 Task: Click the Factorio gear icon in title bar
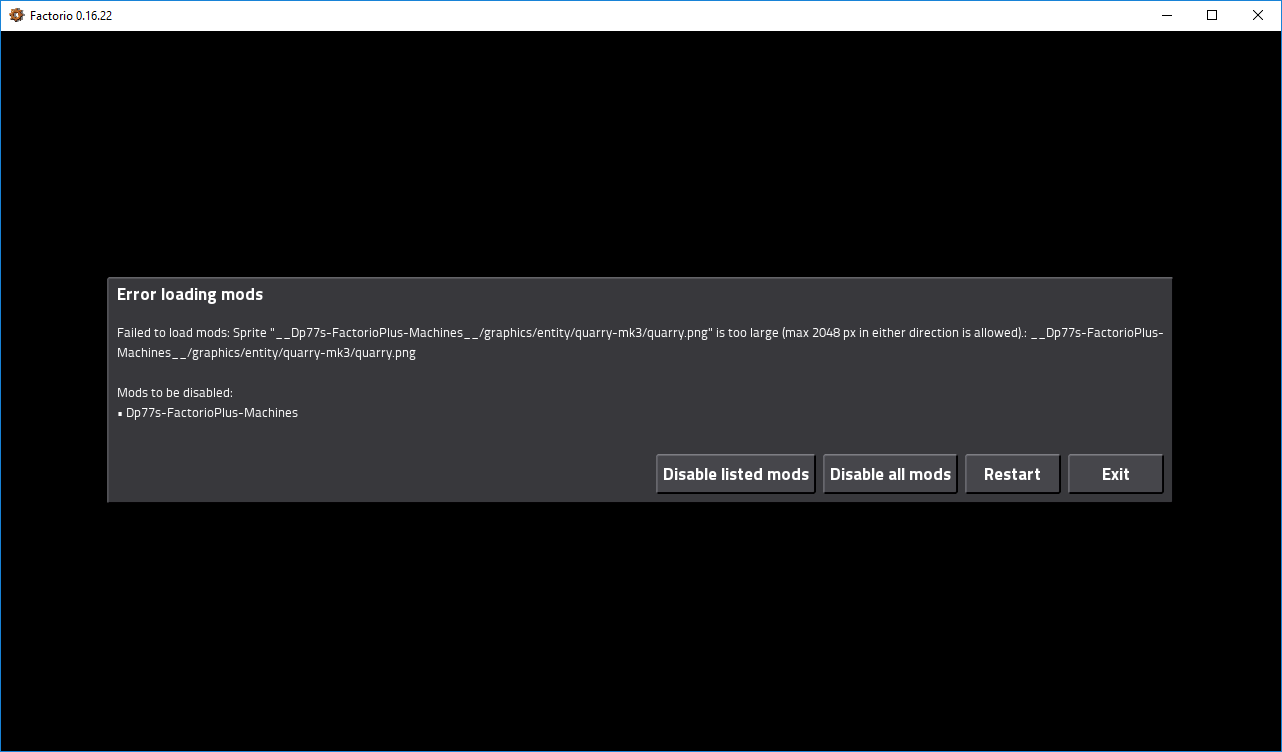click(16, 15)
